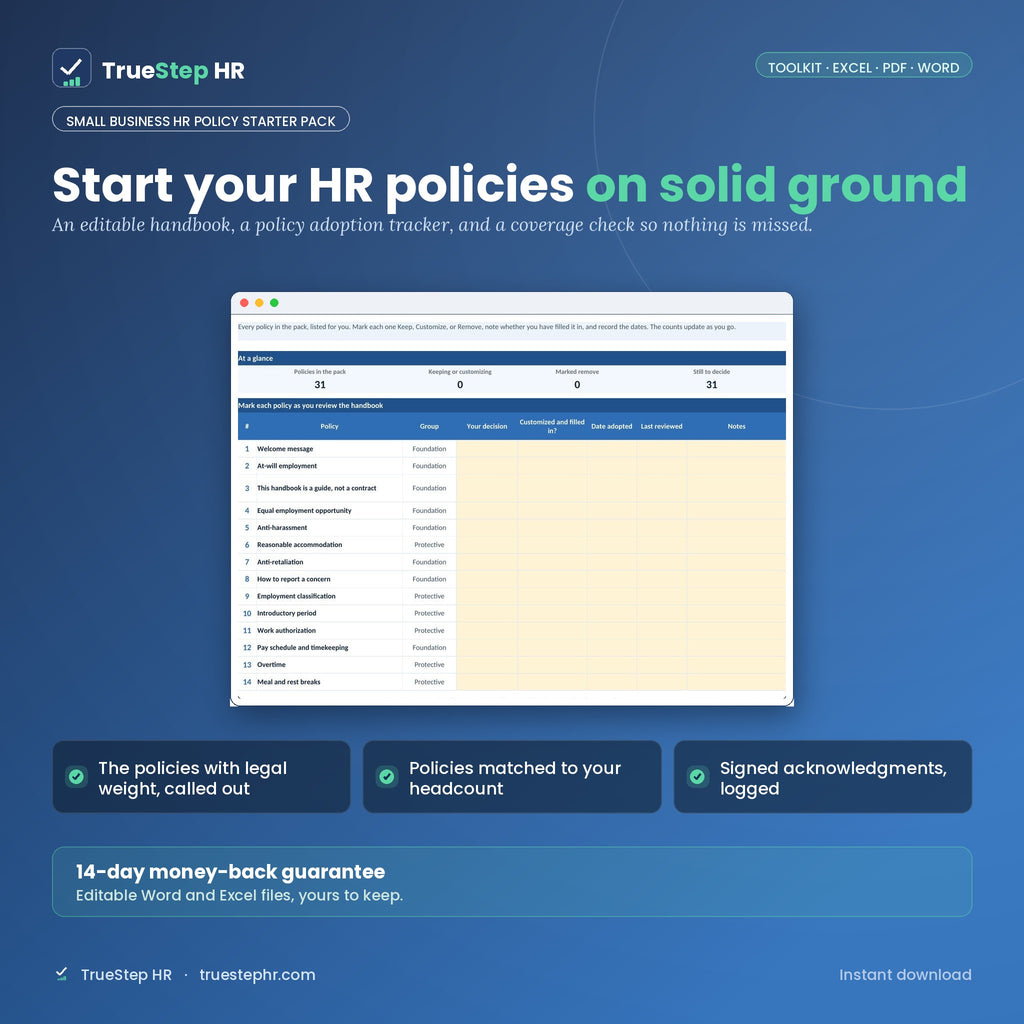Viewport: 1024px width, 1024px height.
Task: Click the 'Date adopted' column header
Action: tap(611, 426)
